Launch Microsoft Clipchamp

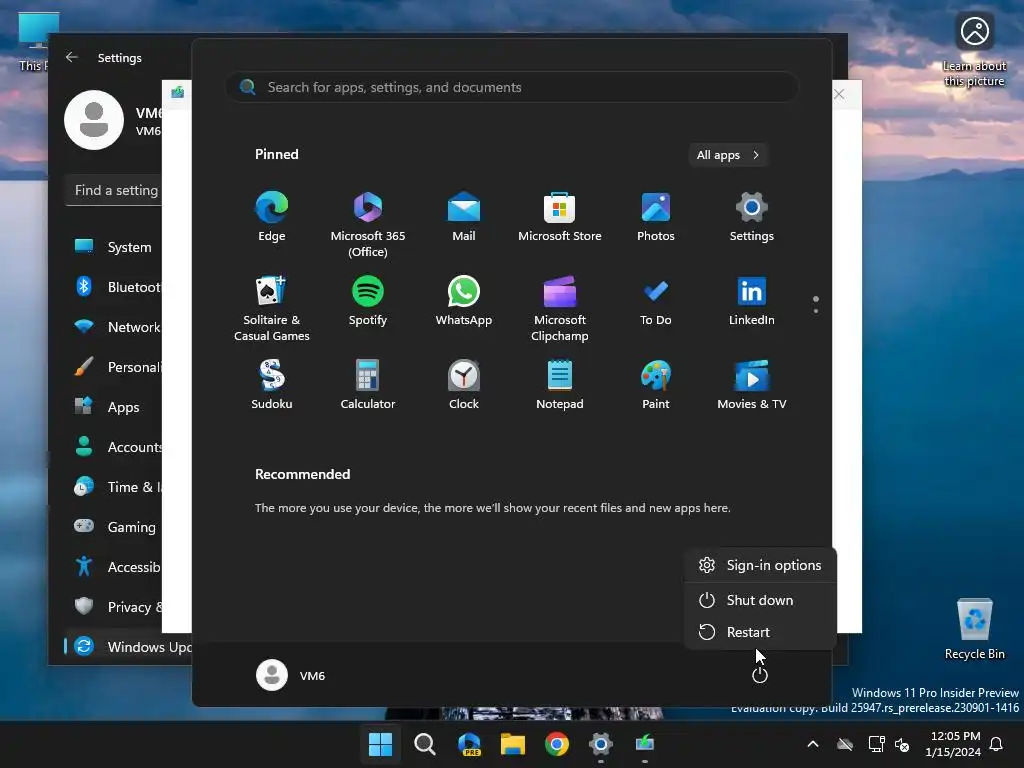(560, 308)
